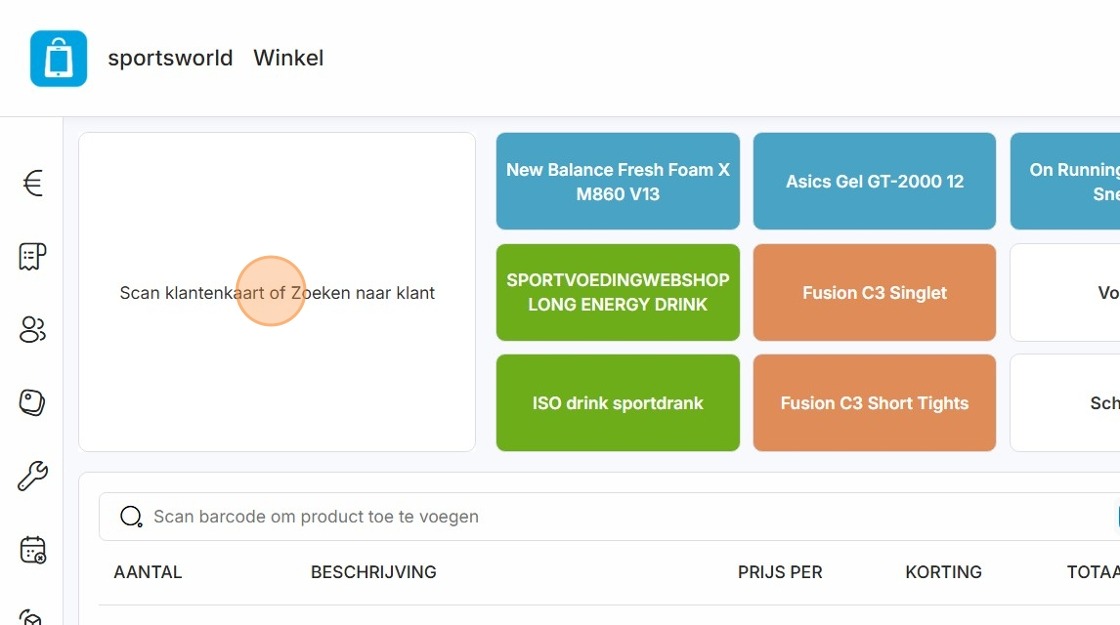Open the products tag sidebar icon

(x=32, y=402)
